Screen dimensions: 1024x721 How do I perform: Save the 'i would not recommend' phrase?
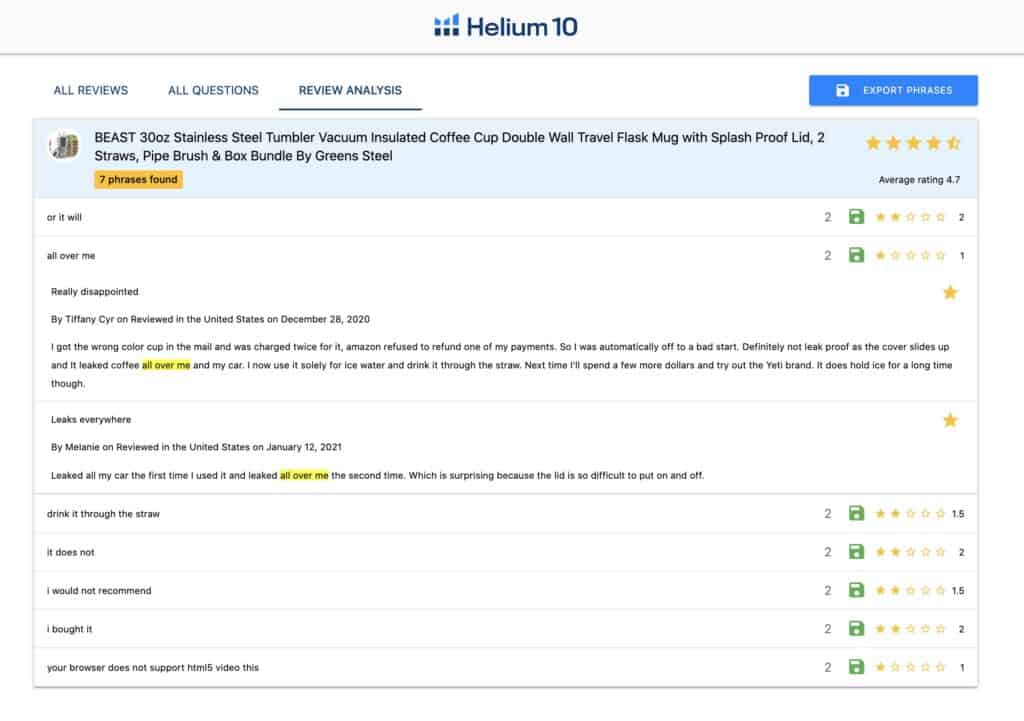pyautogui.click(x=856, y=590)
